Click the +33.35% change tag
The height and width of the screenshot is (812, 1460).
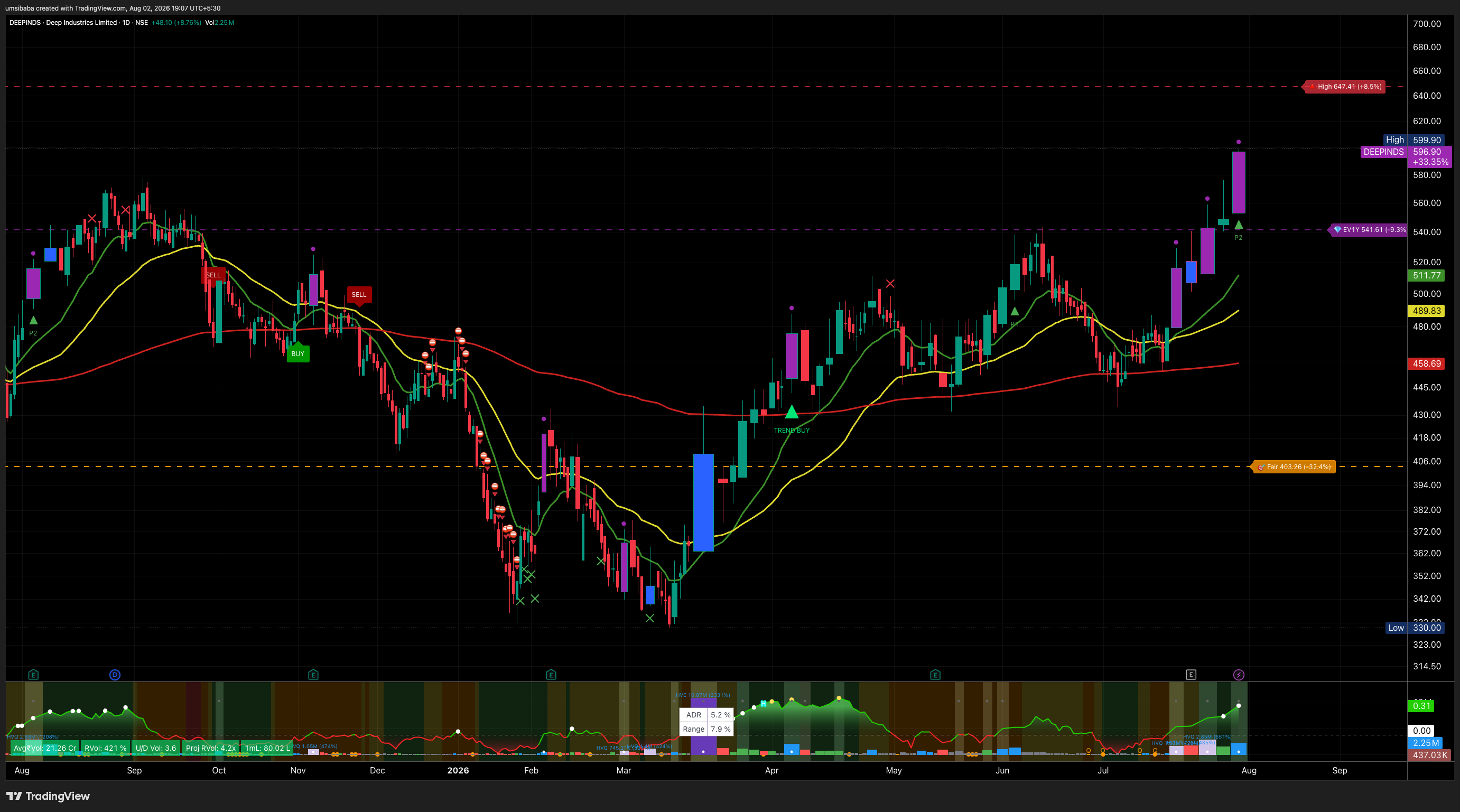pos(1430,162)
